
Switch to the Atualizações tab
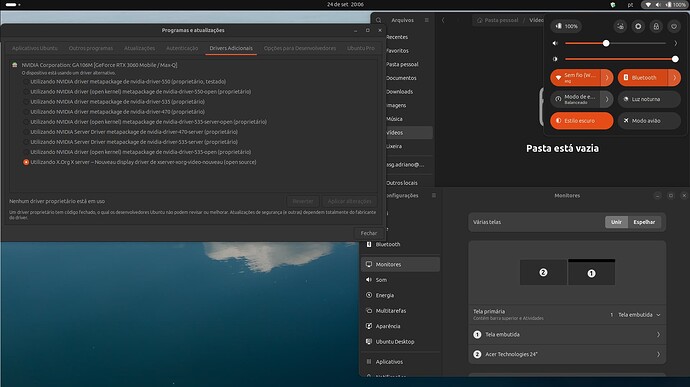pyautogui.click(x=139, y=48)
